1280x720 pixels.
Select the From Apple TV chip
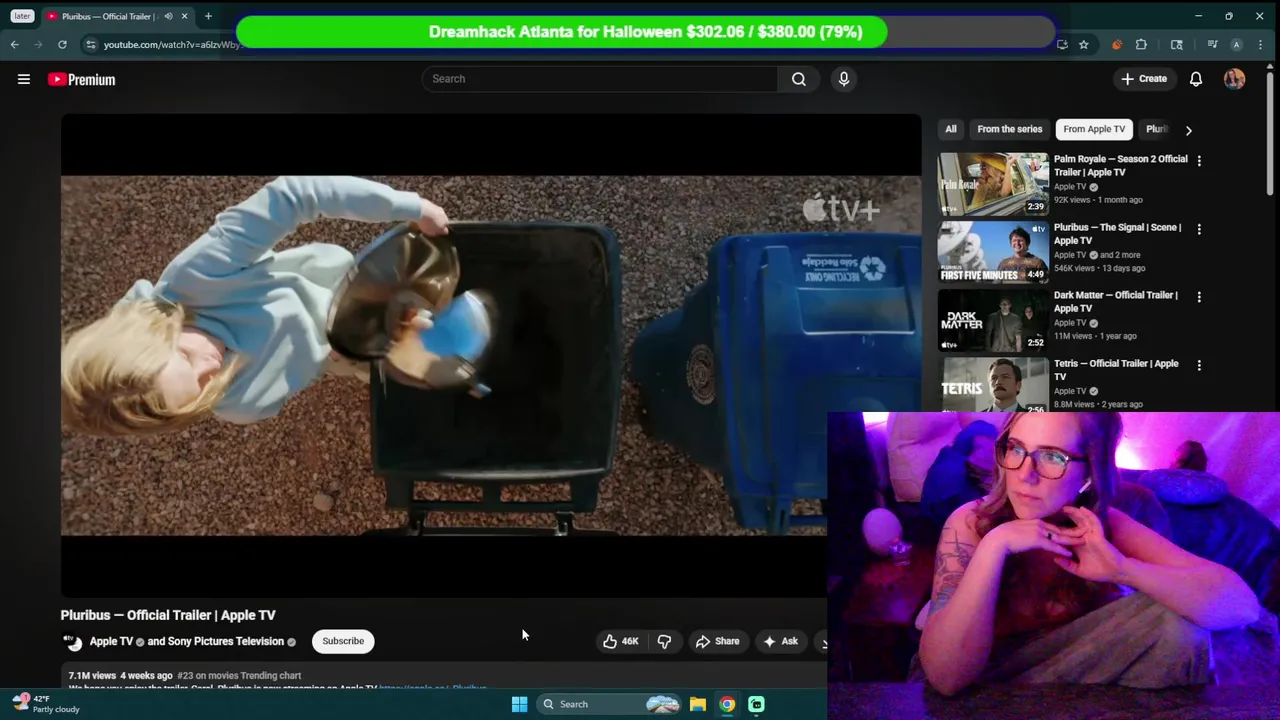pyautogui.click(x=1094, y=129)
